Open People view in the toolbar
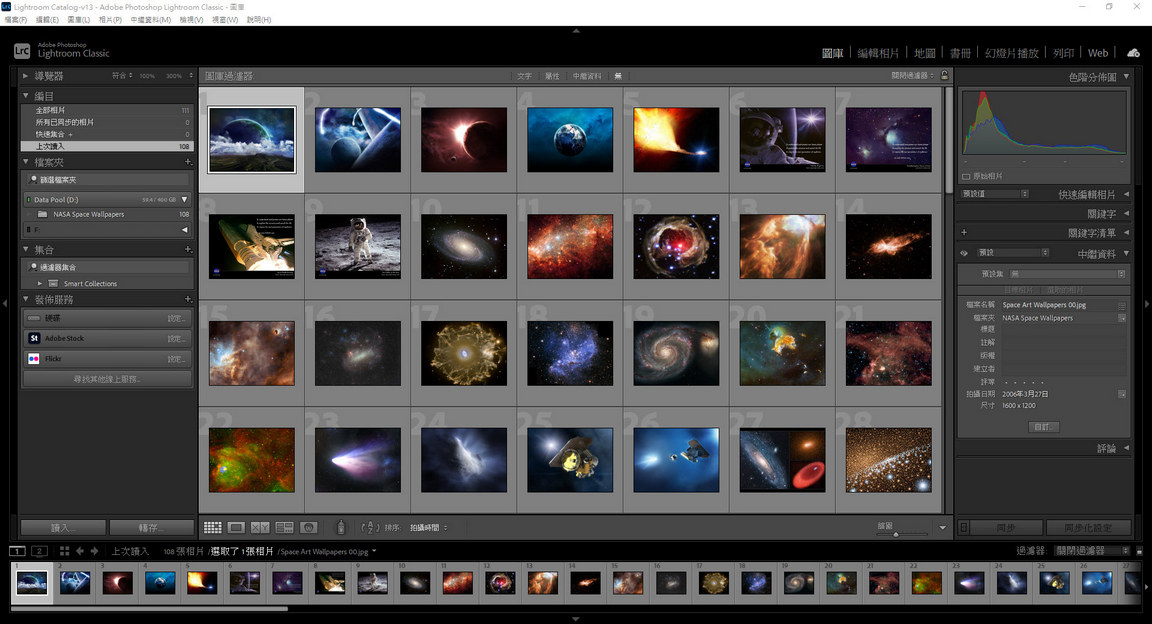The width and height of the screenshot is (1152, 624). coord(310,527)
